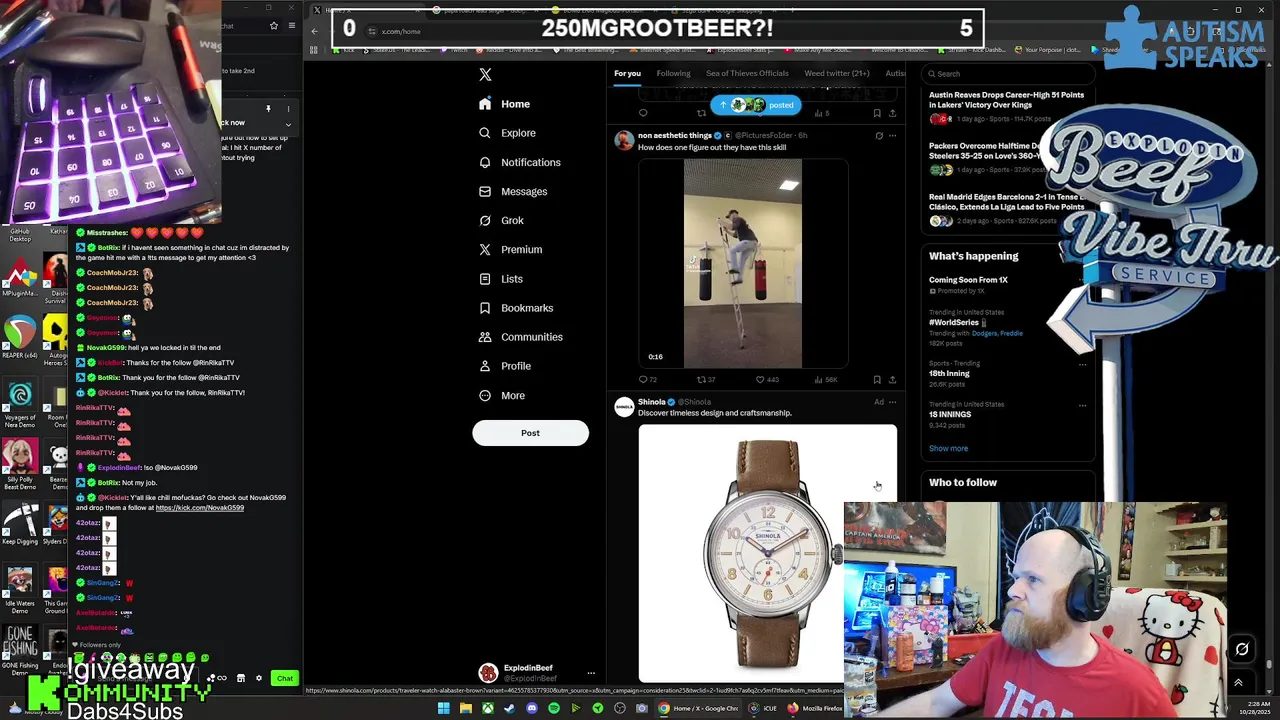Bookmark the non aesthetic things post
This screenshot has height=720, width=1280.
point(877,380)
